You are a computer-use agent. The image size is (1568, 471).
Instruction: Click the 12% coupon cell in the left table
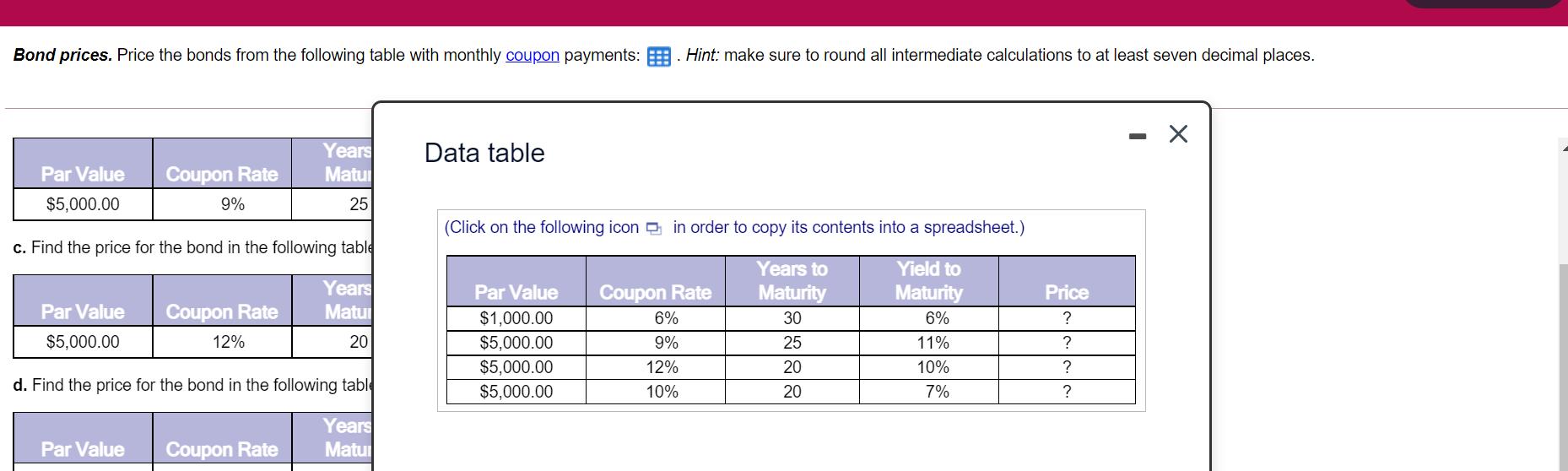point(228,342)
